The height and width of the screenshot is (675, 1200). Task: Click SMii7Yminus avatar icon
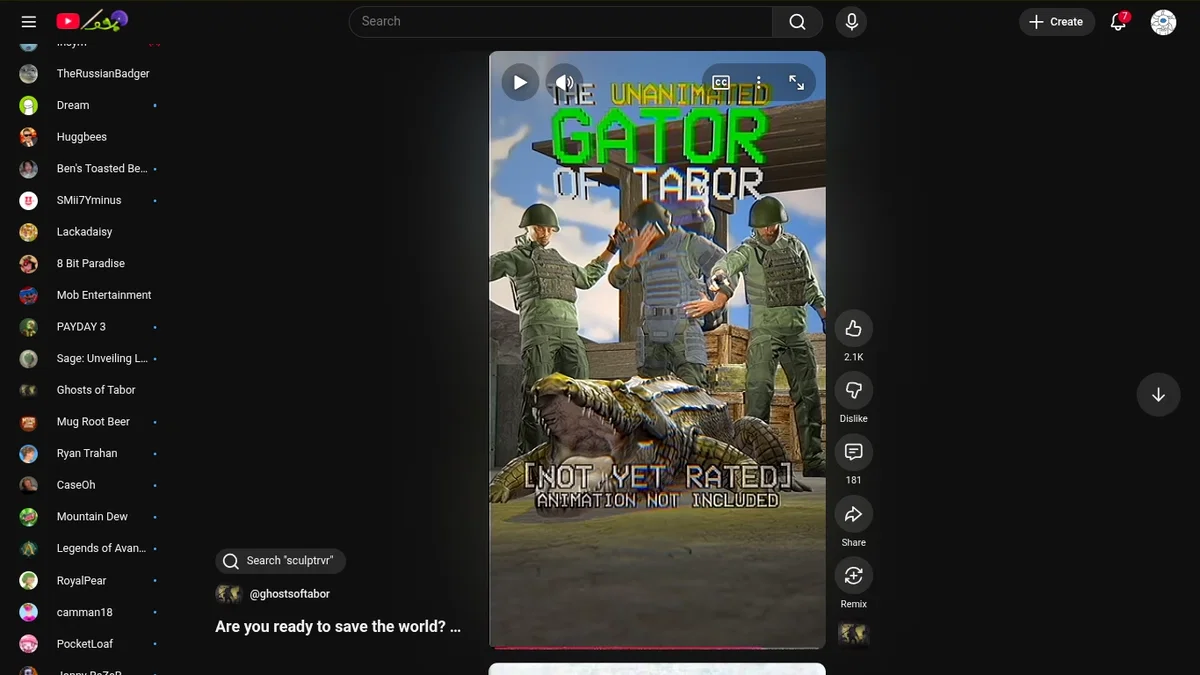click(x=29, y=200)
